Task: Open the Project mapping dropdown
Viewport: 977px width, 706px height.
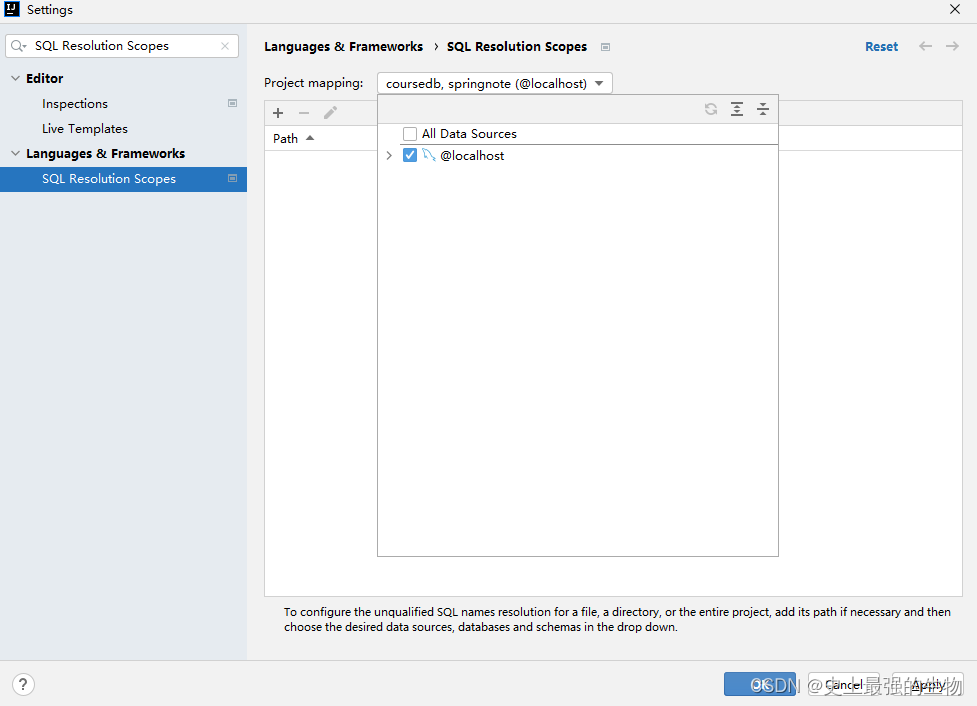Action: [494, 83]
